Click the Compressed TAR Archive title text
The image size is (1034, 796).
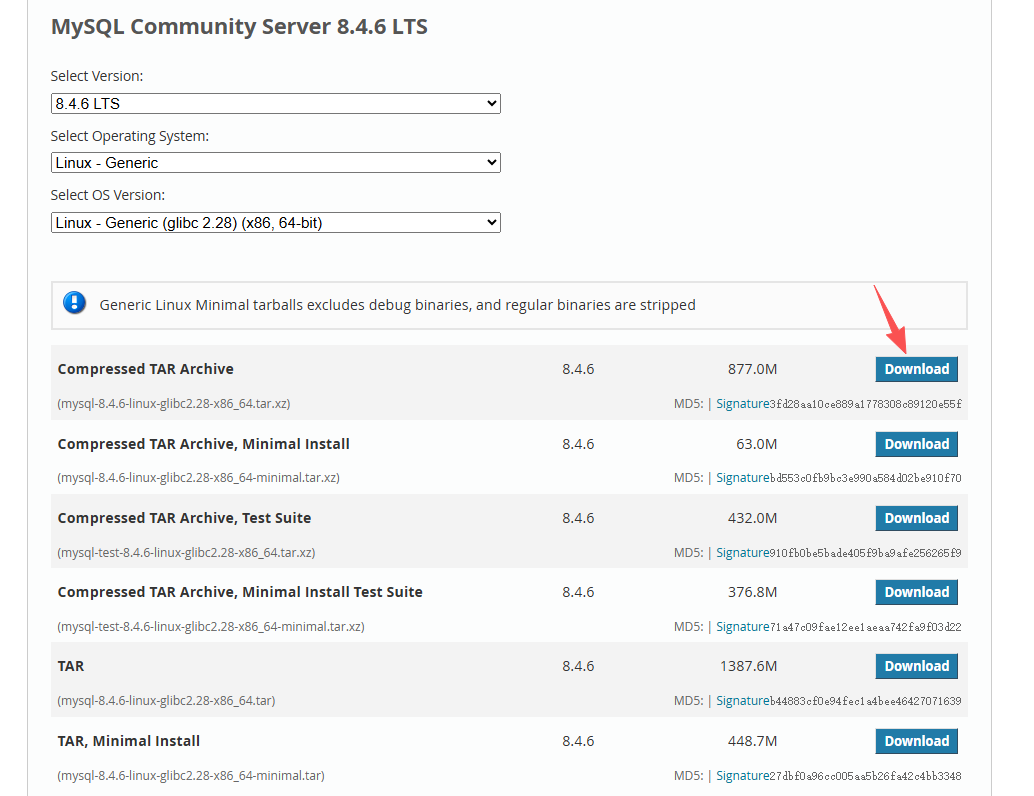[146, 369]
